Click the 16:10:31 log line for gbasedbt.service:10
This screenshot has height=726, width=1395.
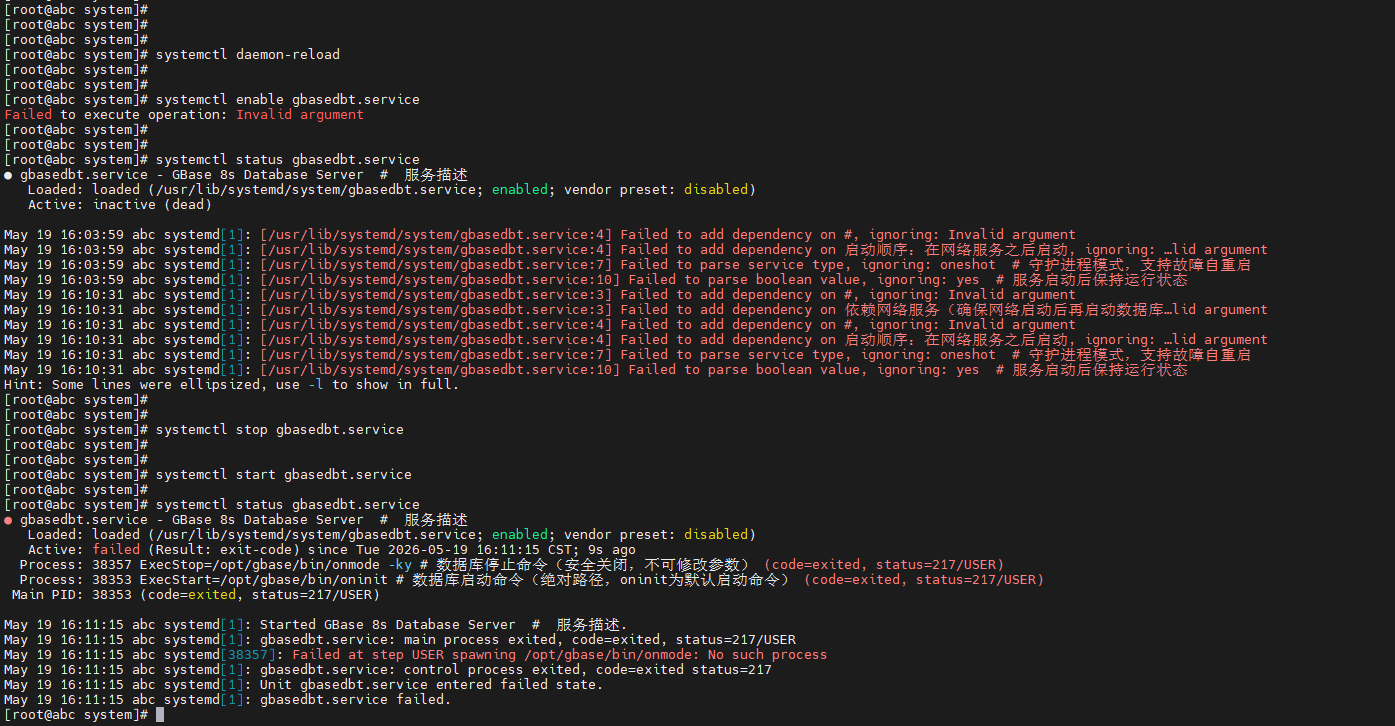coord(596,370)
